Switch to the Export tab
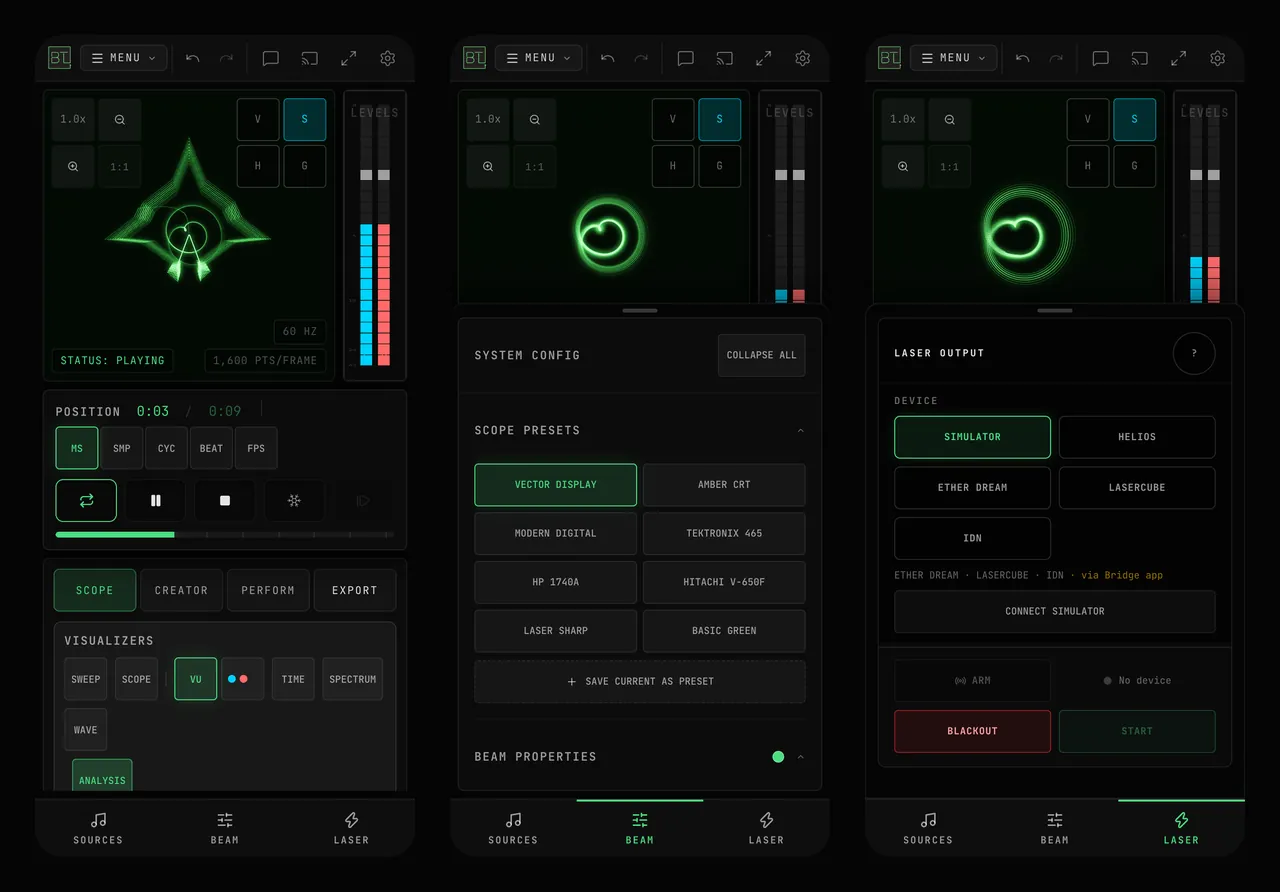 (355, 590)
